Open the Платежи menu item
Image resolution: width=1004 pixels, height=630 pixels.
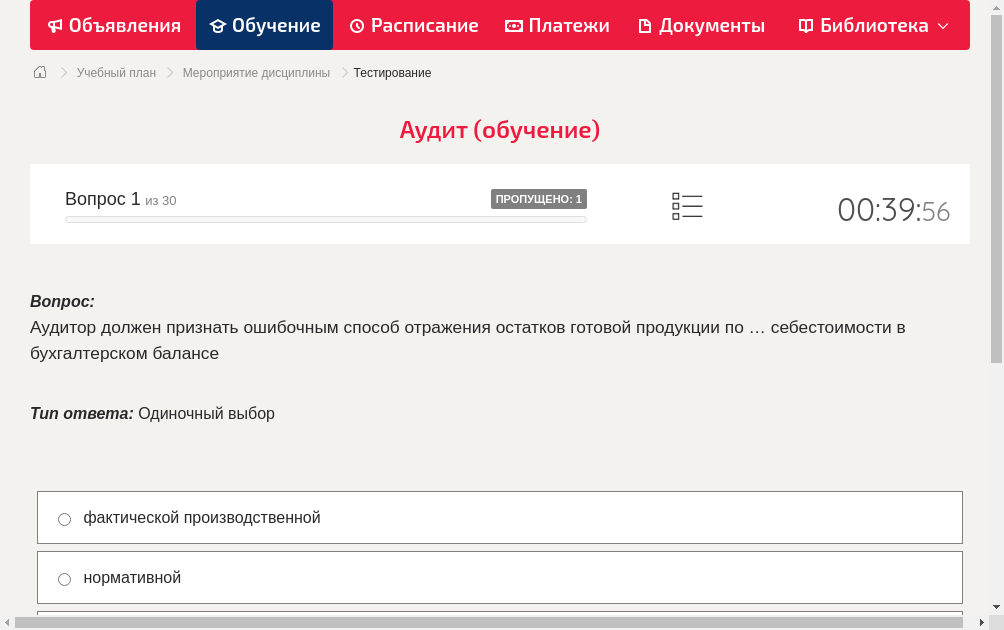click(557, 25)
